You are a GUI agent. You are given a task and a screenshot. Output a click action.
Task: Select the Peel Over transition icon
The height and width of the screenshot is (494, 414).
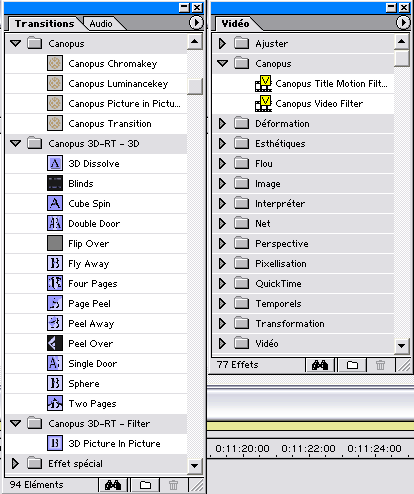pos(55,343)
